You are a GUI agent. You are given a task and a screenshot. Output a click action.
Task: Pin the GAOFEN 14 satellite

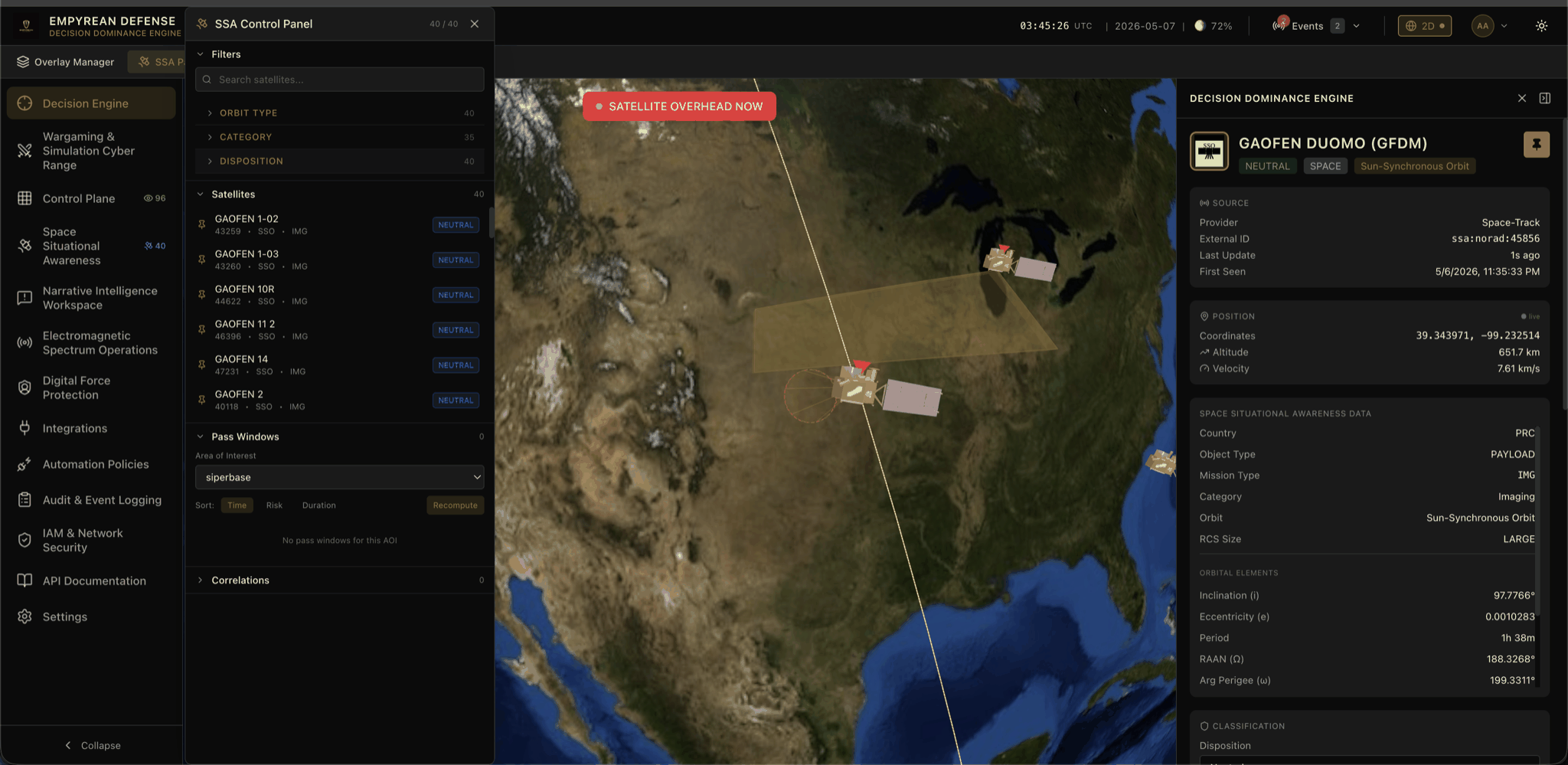202,365
